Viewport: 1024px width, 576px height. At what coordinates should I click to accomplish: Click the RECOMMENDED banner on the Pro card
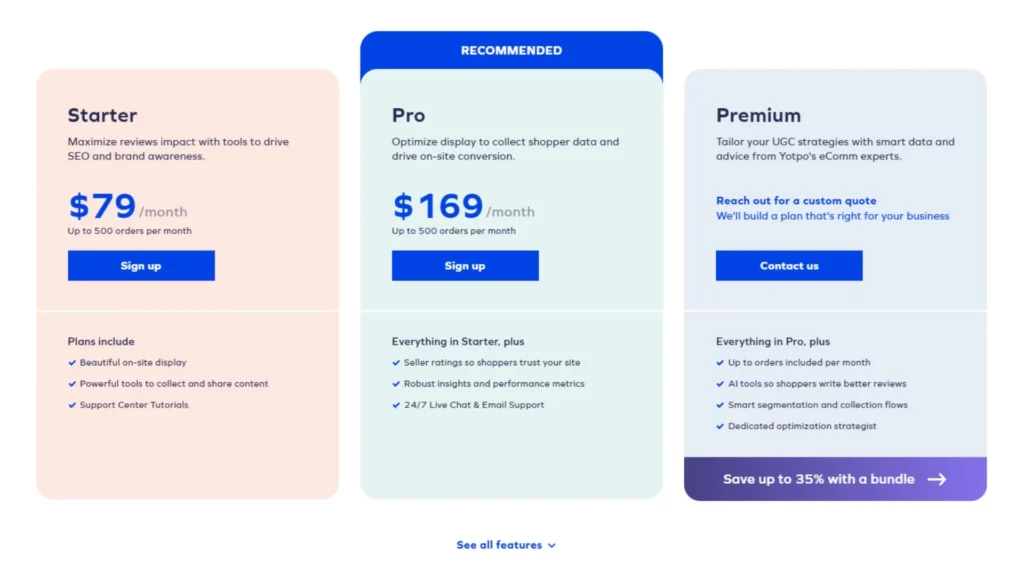click(x=511, y=49)
